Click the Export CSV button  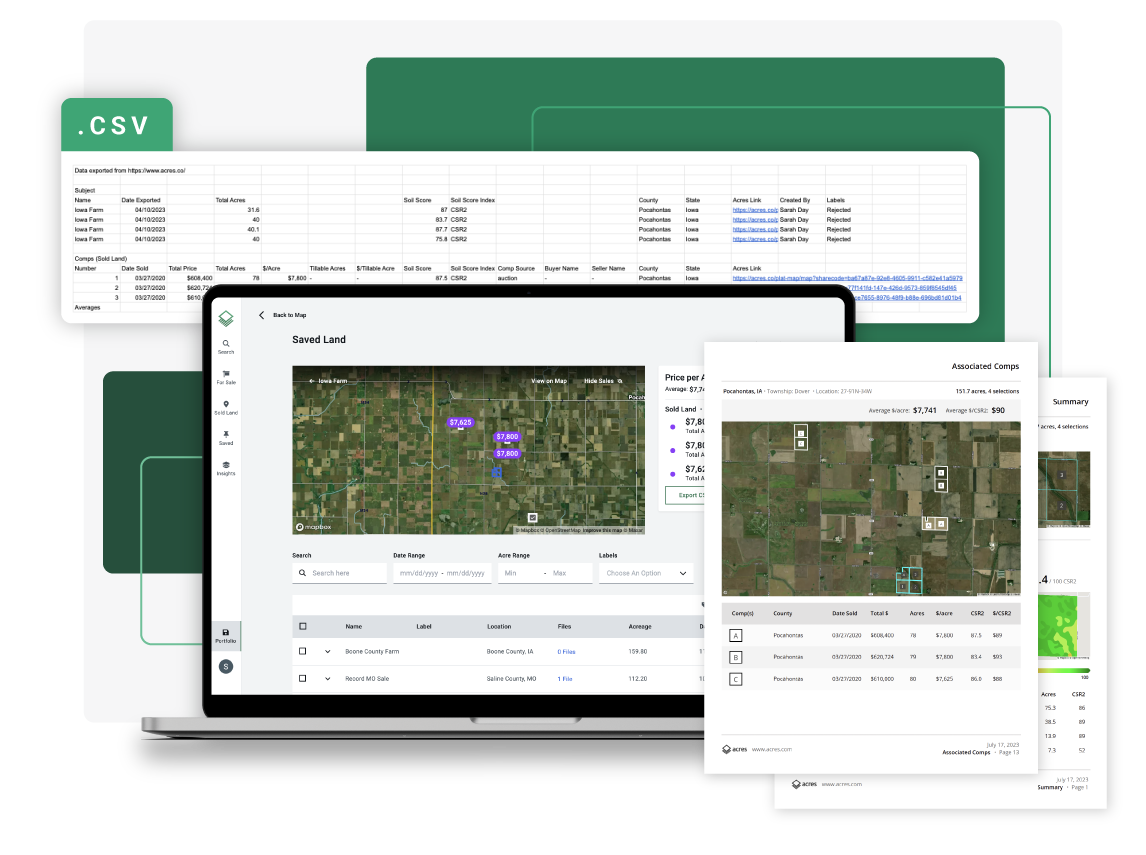(x=688, y=495)
